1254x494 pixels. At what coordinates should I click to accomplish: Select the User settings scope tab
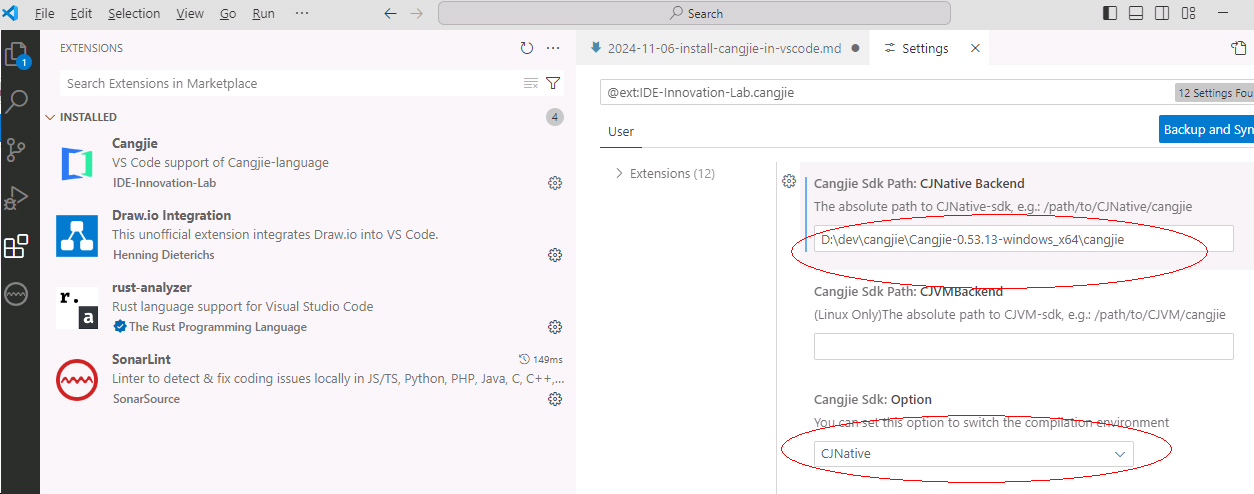(x=621, y=131)
